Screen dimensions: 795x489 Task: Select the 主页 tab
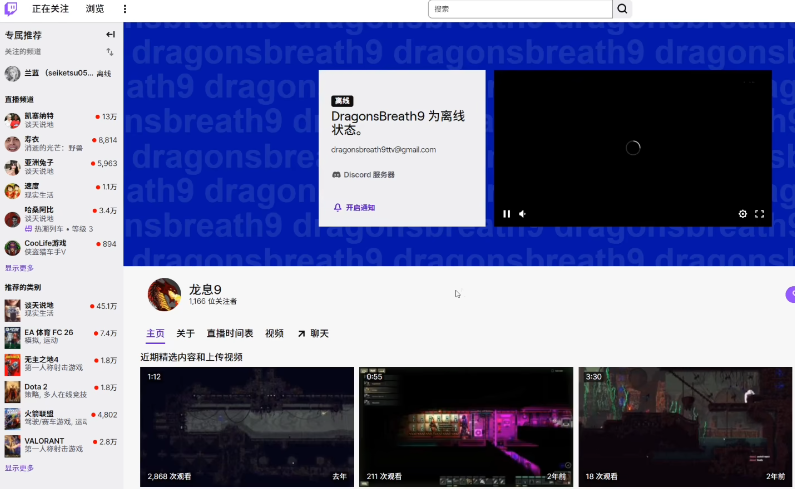pos(155,333)
